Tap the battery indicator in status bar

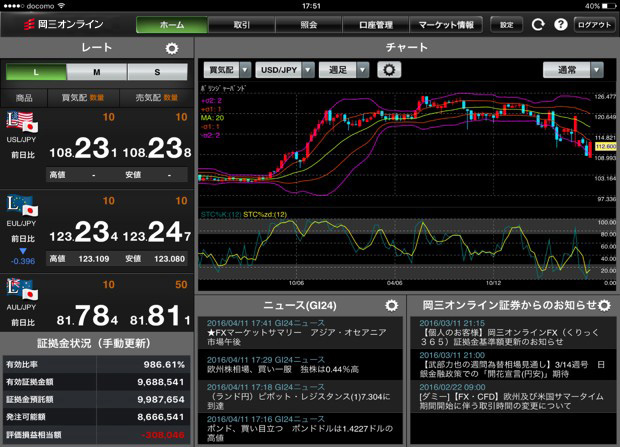point(609,6)
